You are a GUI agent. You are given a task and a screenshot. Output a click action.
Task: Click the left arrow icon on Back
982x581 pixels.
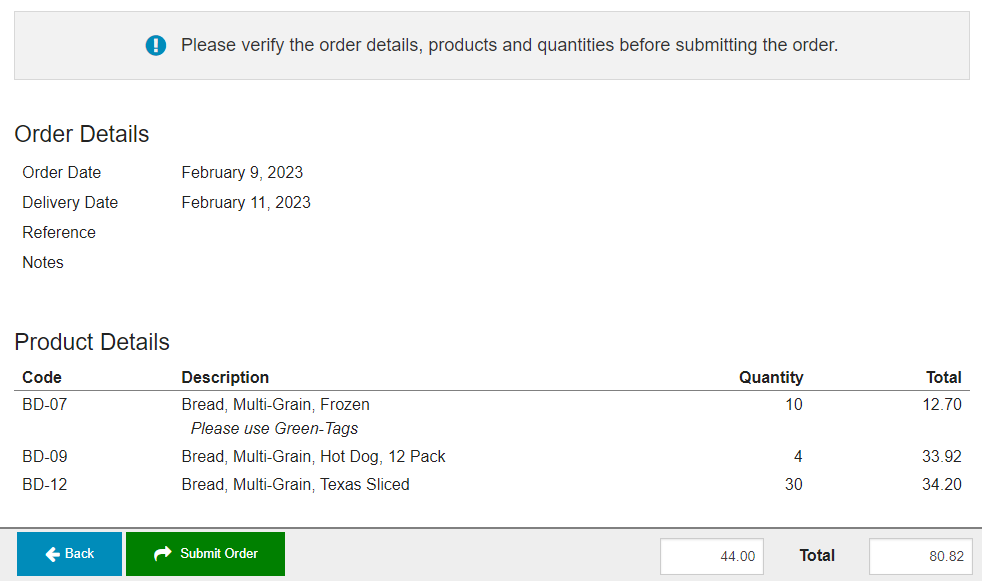tap(53, 554)
